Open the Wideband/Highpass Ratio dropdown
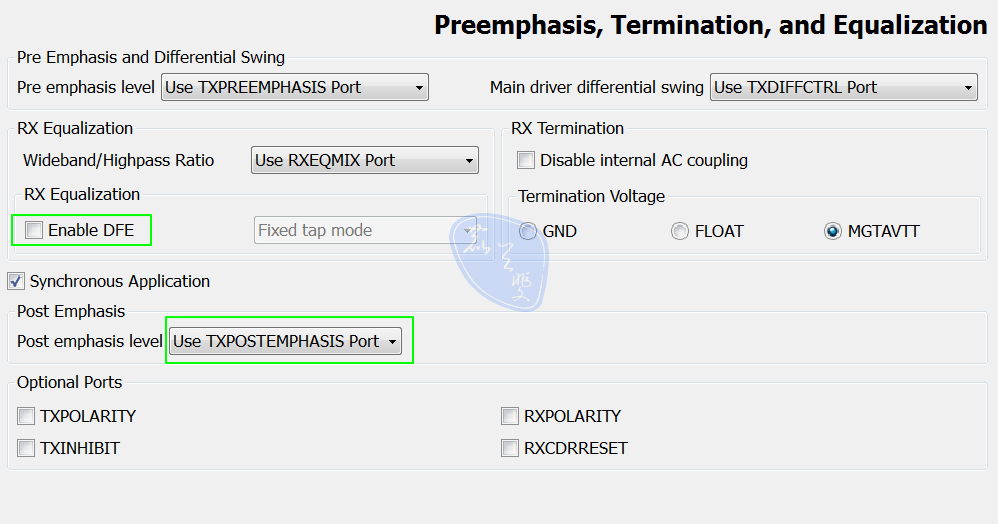 pos(365,160)
